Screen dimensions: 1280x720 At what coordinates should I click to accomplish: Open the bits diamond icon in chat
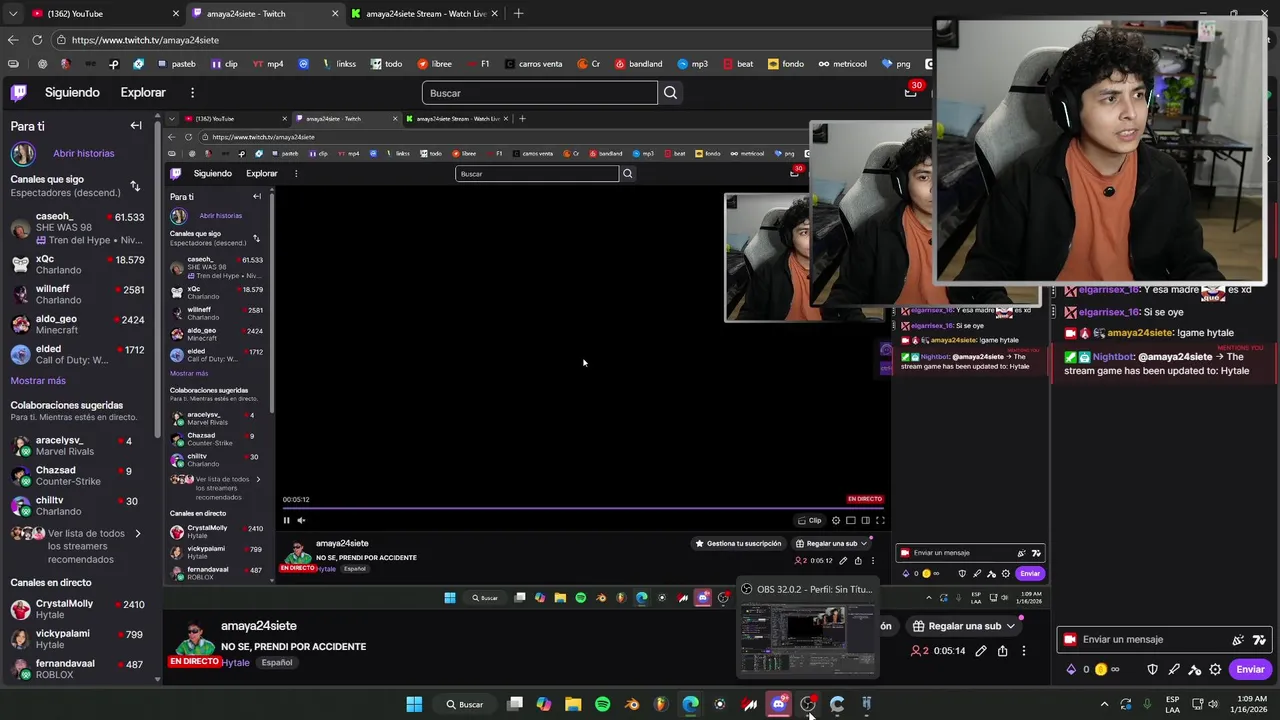point(1071,670)
